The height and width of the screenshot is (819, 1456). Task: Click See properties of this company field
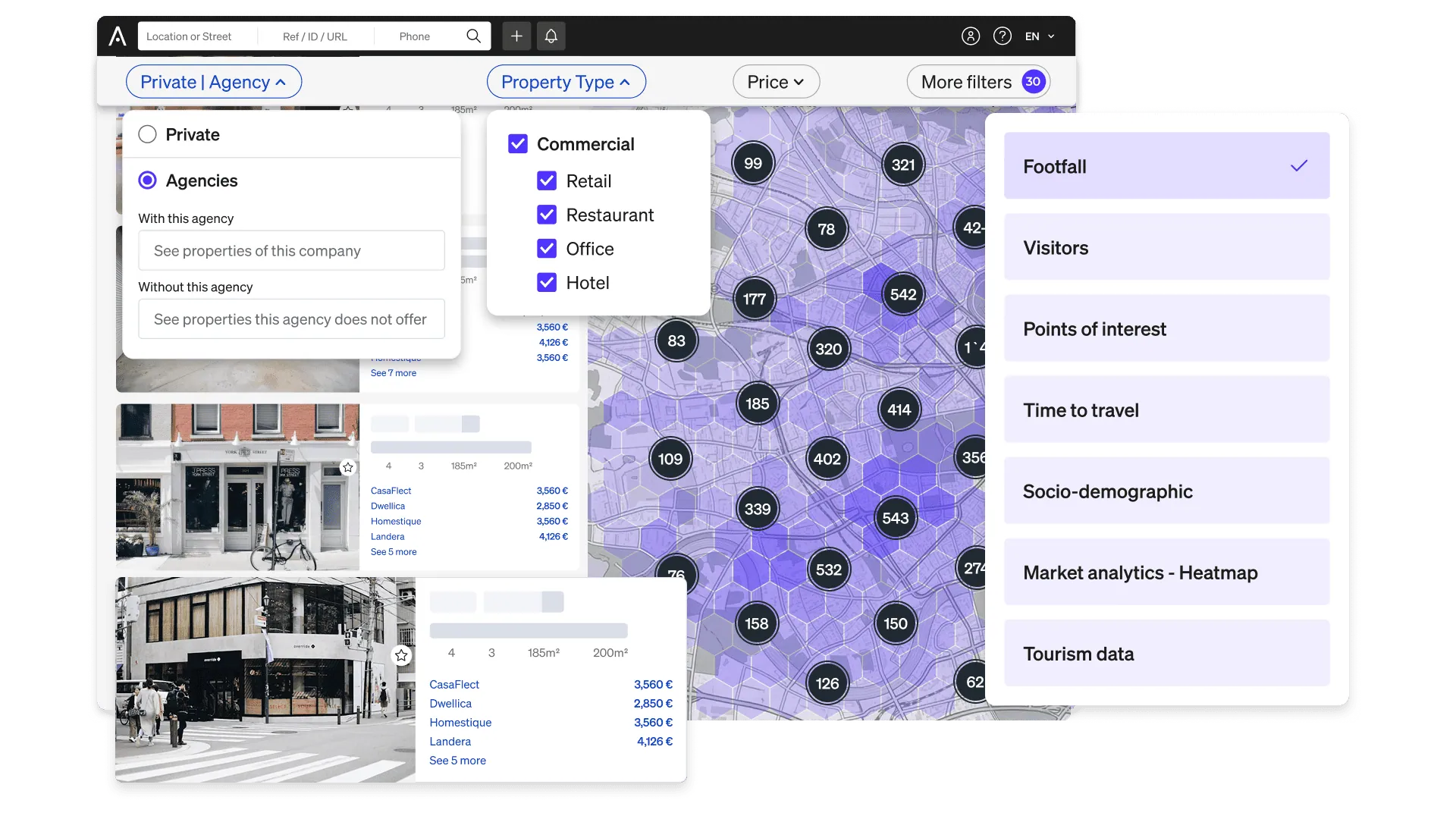click(291, 250)
